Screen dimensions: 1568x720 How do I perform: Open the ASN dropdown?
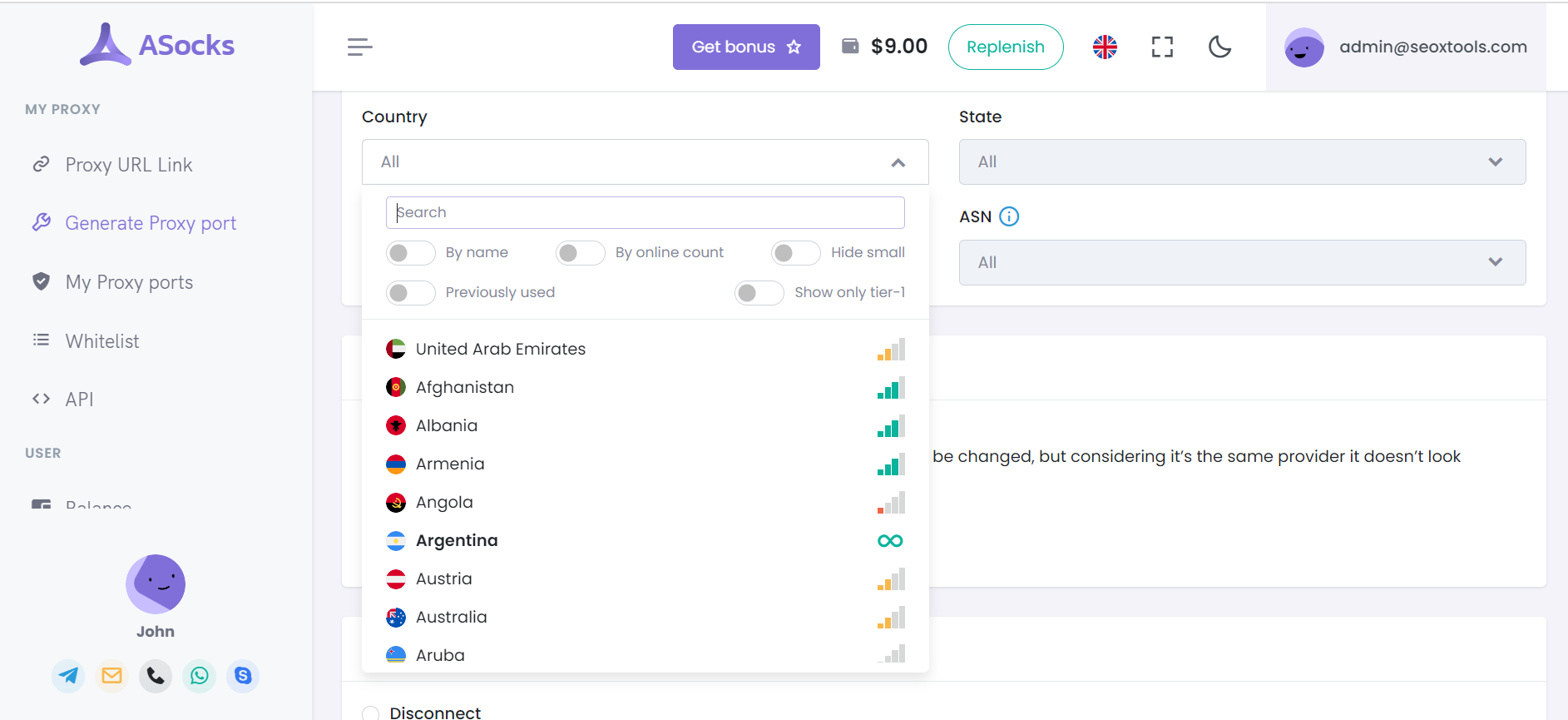[x=1242, y=263]
